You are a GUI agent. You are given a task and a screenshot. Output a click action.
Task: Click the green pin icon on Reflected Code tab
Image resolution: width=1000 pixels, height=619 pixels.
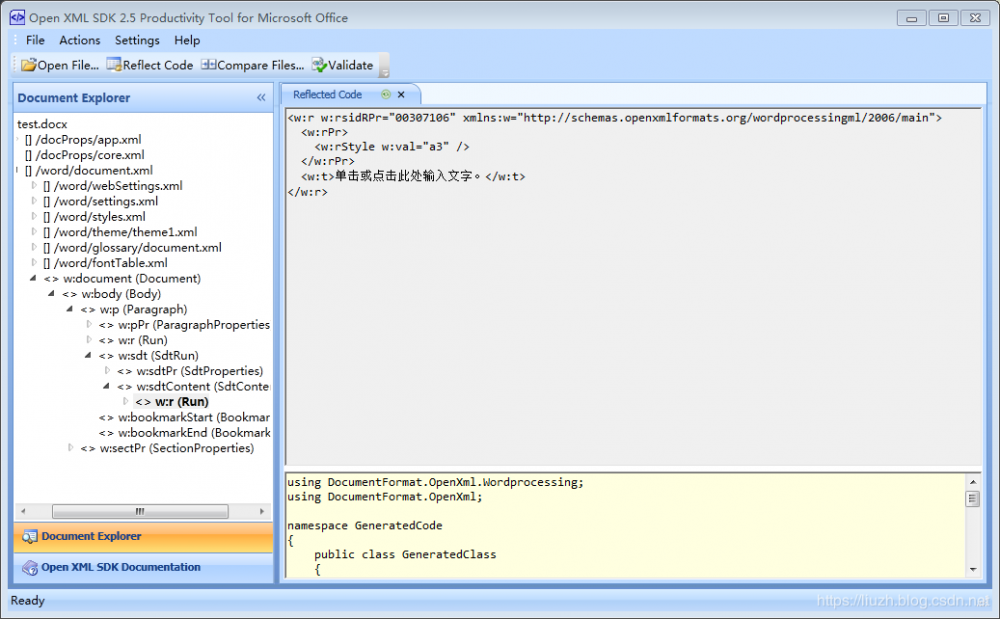click(x=386, y=94)
